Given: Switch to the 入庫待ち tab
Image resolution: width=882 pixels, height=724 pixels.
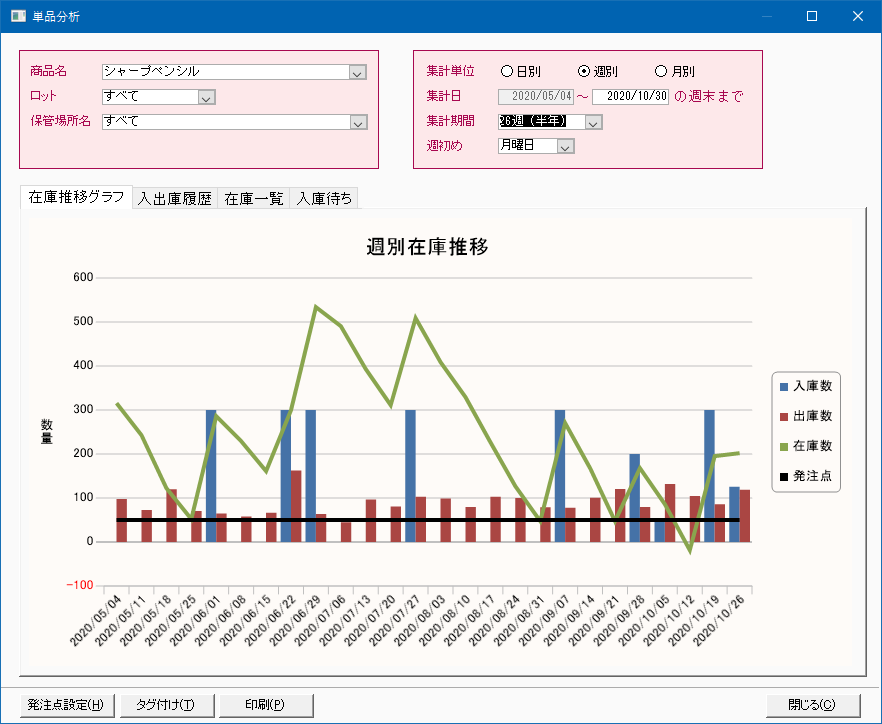Looking at the screenshot, I should [323, 198].
